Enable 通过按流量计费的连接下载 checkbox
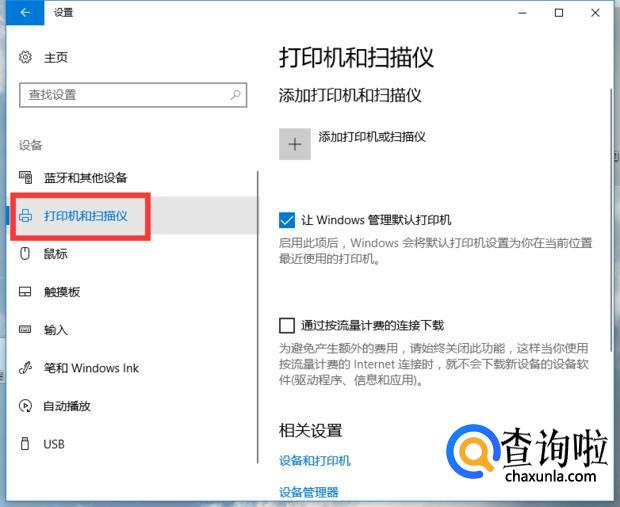 288,325
